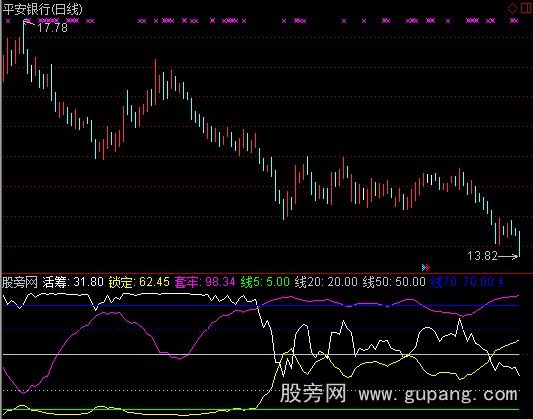Image resolution: width=533 pixels, height=419 pixels.
Task: Click the 17.78 high price label
Action: (52, 28)
